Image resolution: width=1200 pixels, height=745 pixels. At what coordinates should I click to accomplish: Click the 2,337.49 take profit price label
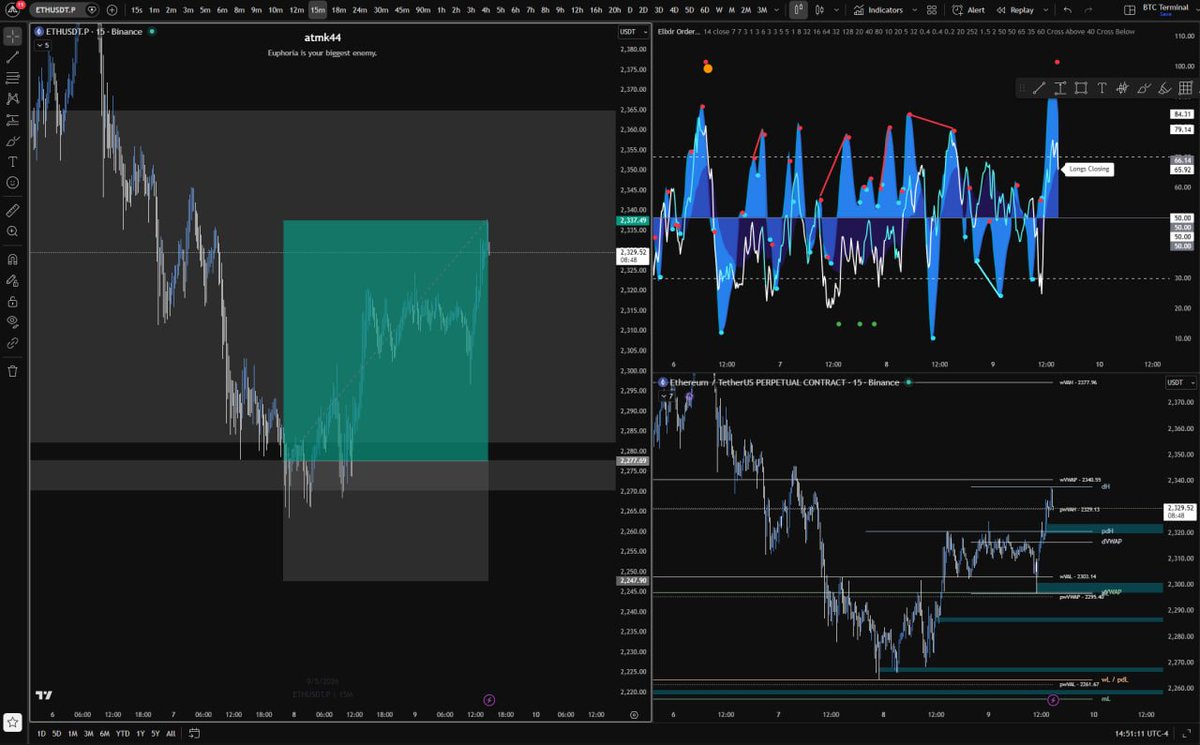633,220
